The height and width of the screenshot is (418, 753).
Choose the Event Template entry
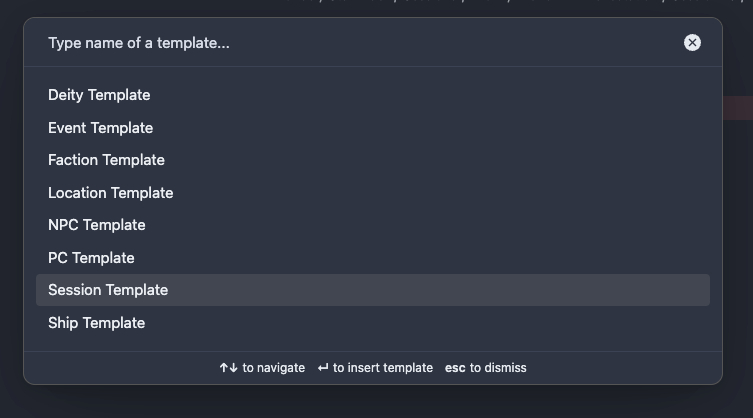coord(100,128)
